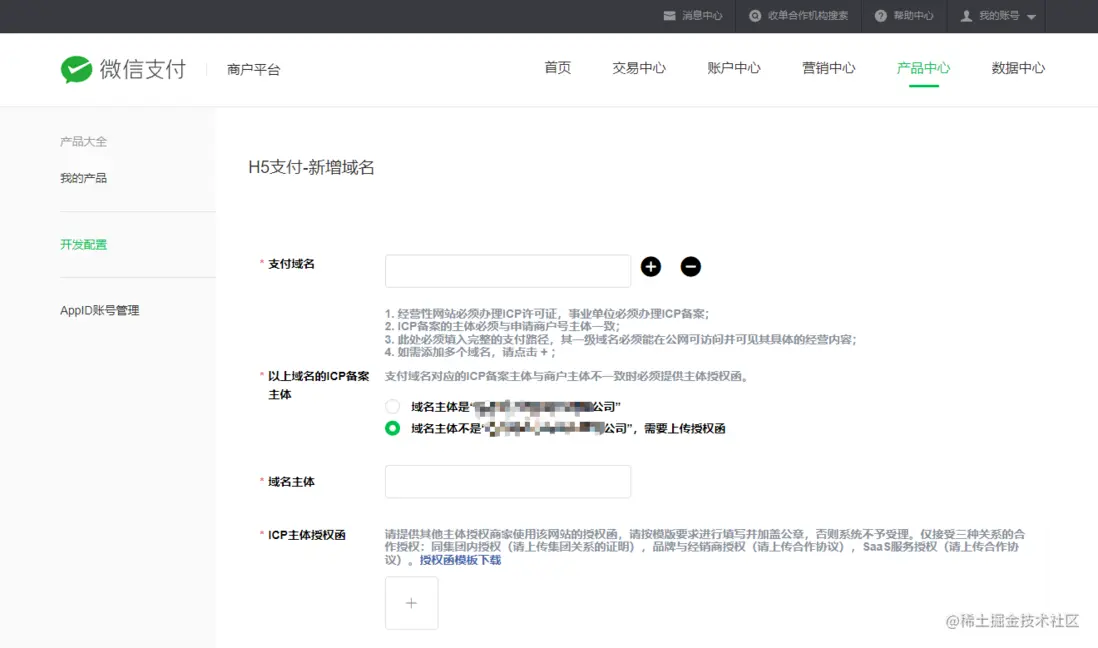This screenshot has height=648, width=1098.
Task: Navigate to 首页 in the top menu
Action: 556,68
